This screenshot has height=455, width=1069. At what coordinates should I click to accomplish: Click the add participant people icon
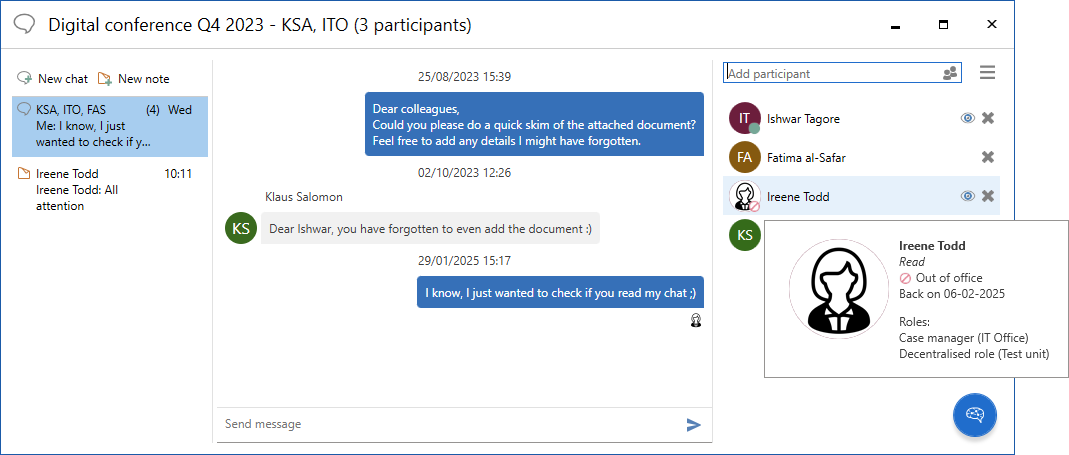pyautogui.click(x=950, y=73)
